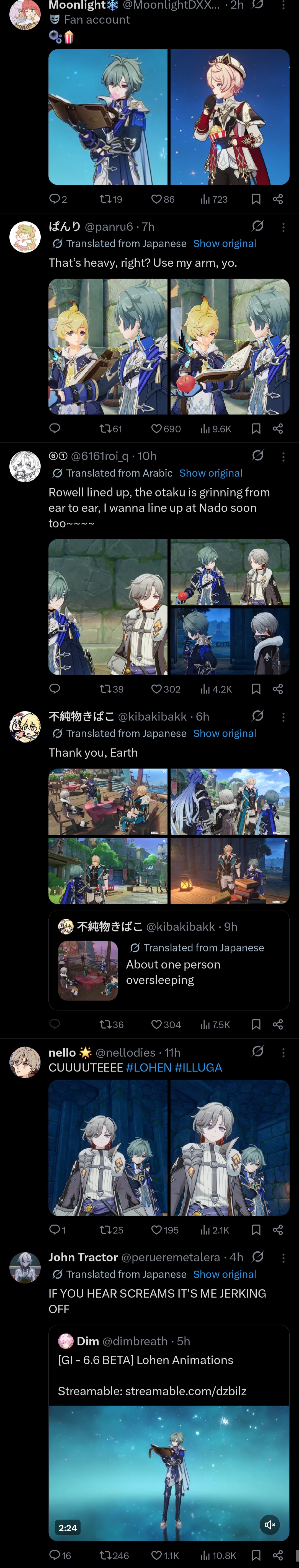Viewport: 299px width, 1568px height.
Task: Open the #ILLUGA hashtag
Action: pyautogui.click(x=198, y=1068)
